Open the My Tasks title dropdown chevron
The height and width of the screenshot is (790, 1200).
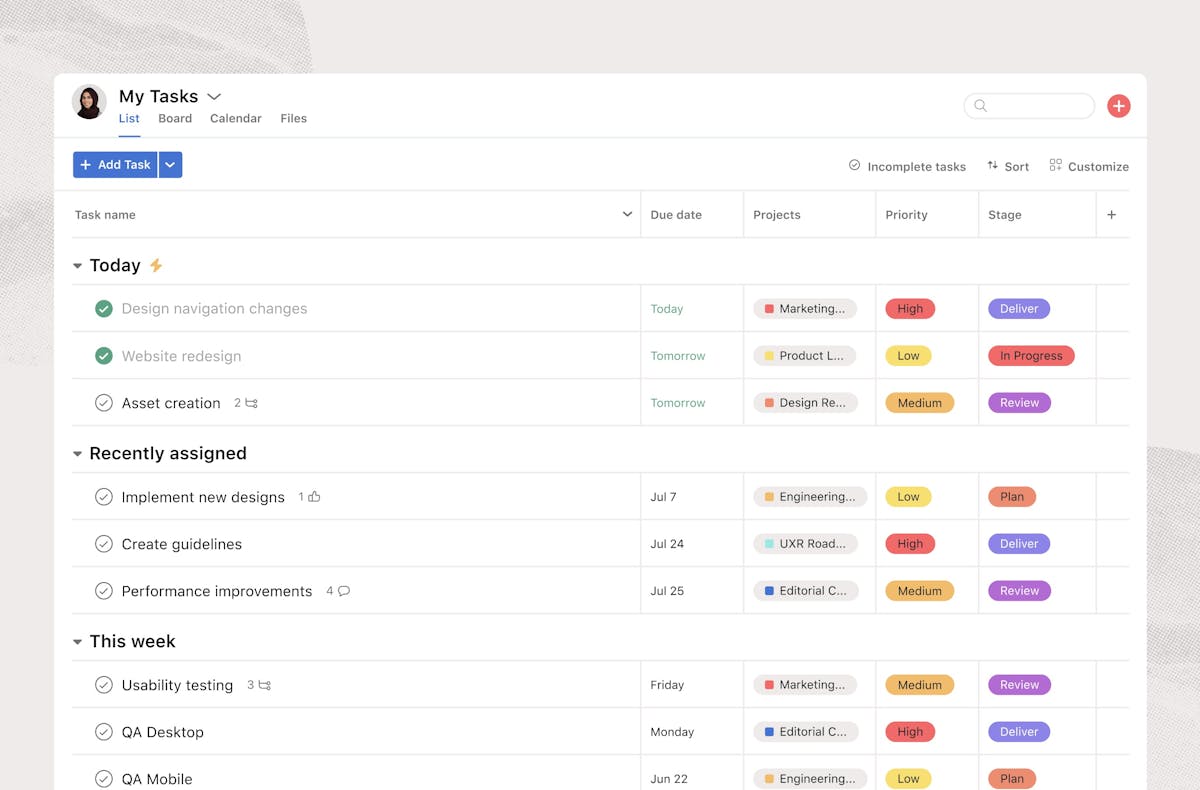pyautogui.click(x=214, y=97)
